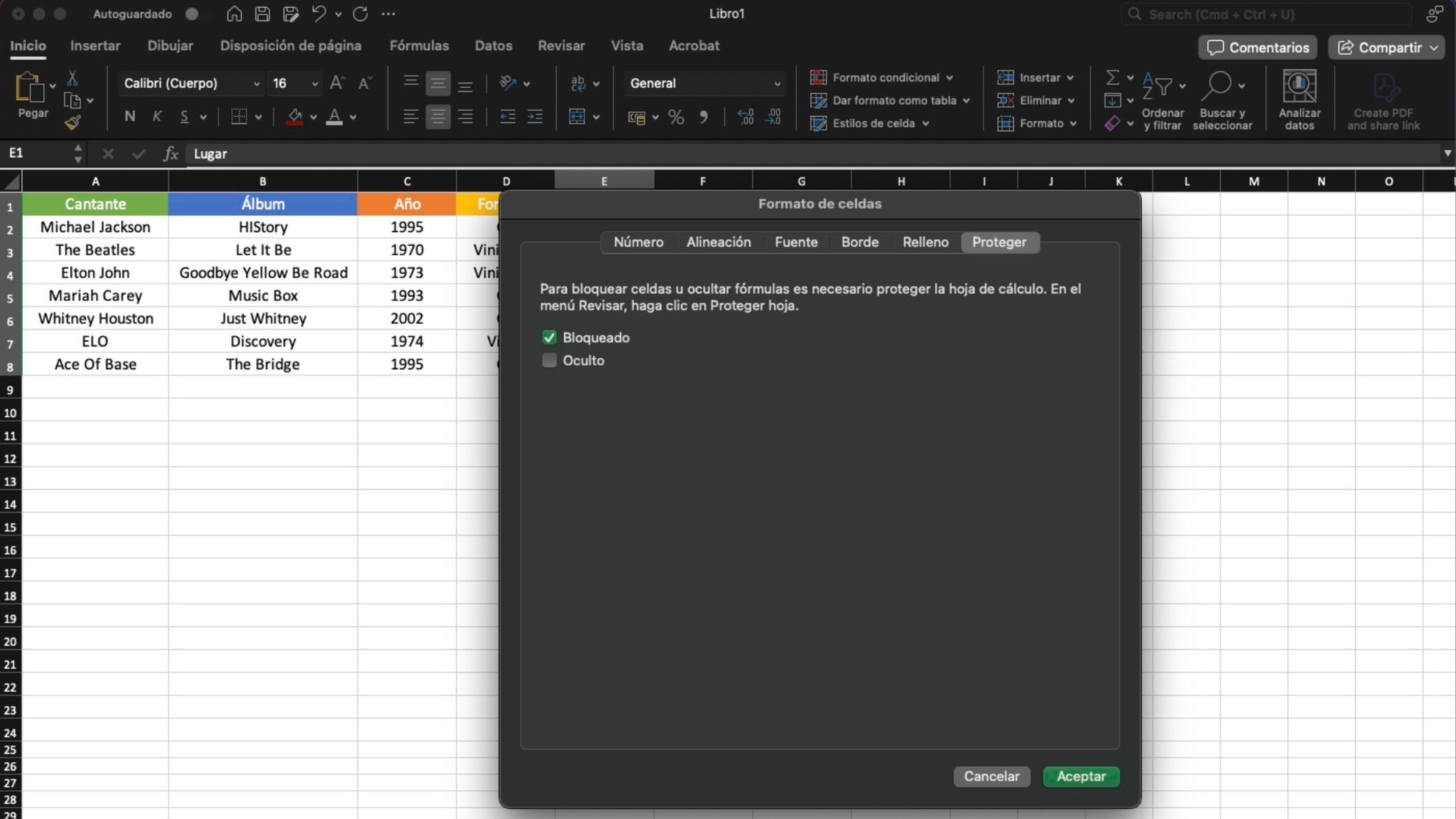Click the Home icon in title bar

tap(234, 14)
